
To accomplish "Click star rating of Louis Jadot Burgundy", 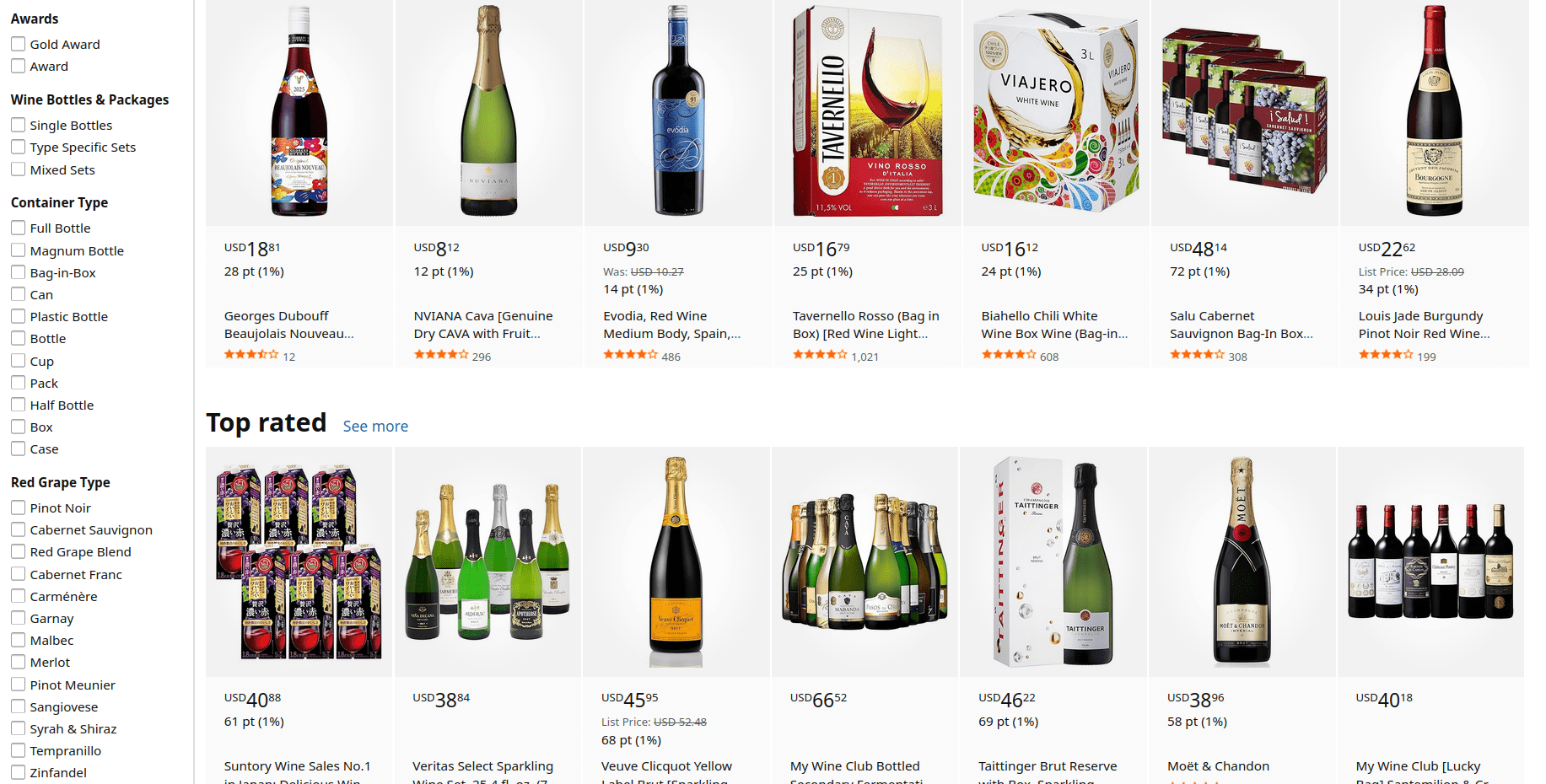I will pos(1386,355).
